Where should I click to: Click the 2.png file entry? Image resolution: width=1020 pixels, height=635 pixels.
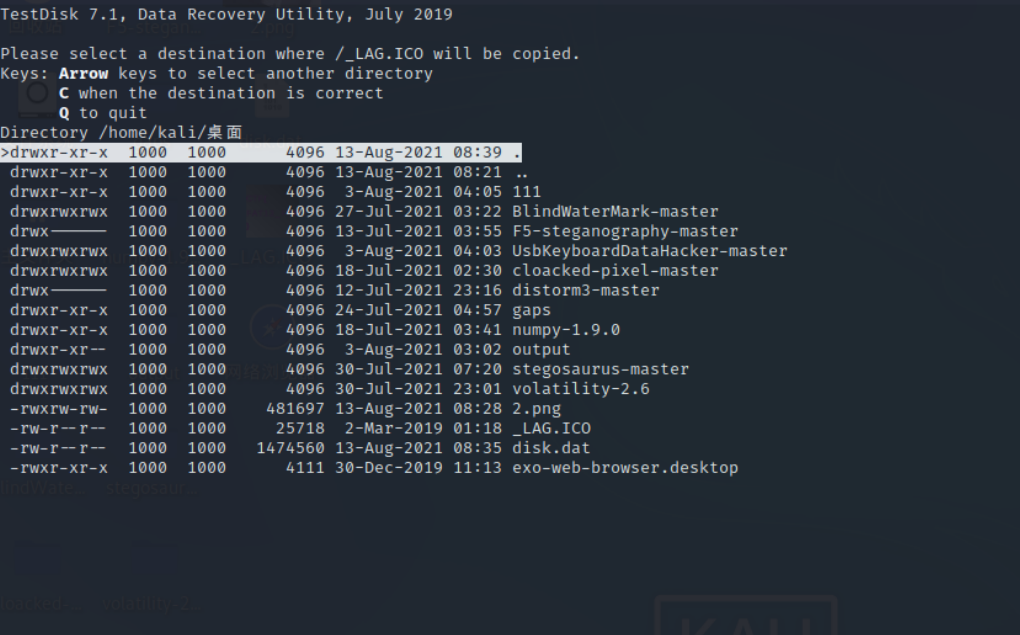pyautogui.click(x=536, y=408)
